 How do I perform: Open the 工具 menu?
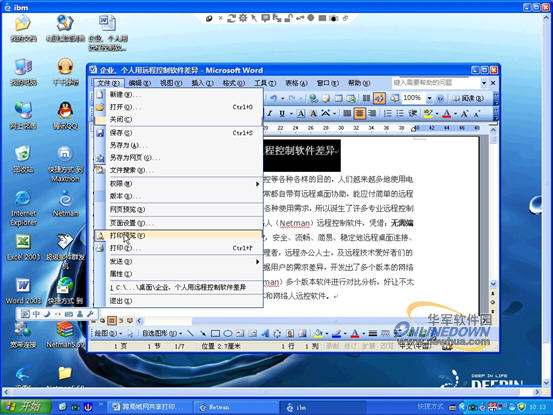(265, 83)
